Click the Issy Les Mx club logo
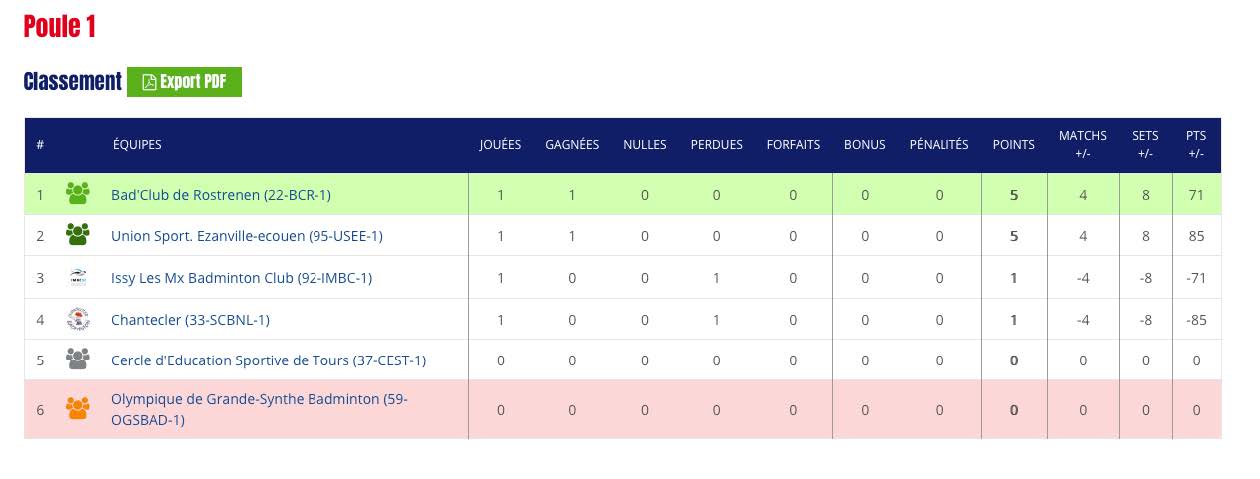 tap(77, 277)
